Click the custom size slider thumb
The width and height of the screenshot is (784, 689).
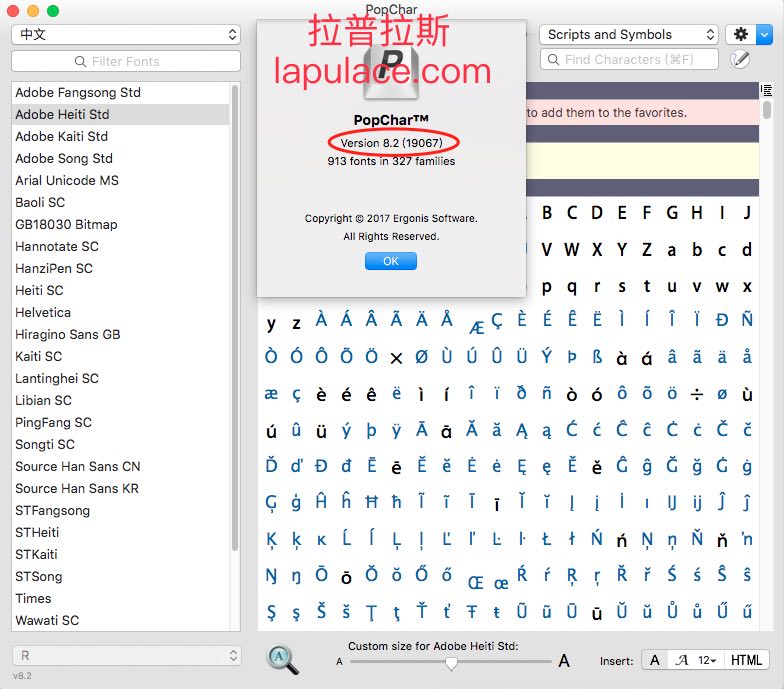(451, 663)
